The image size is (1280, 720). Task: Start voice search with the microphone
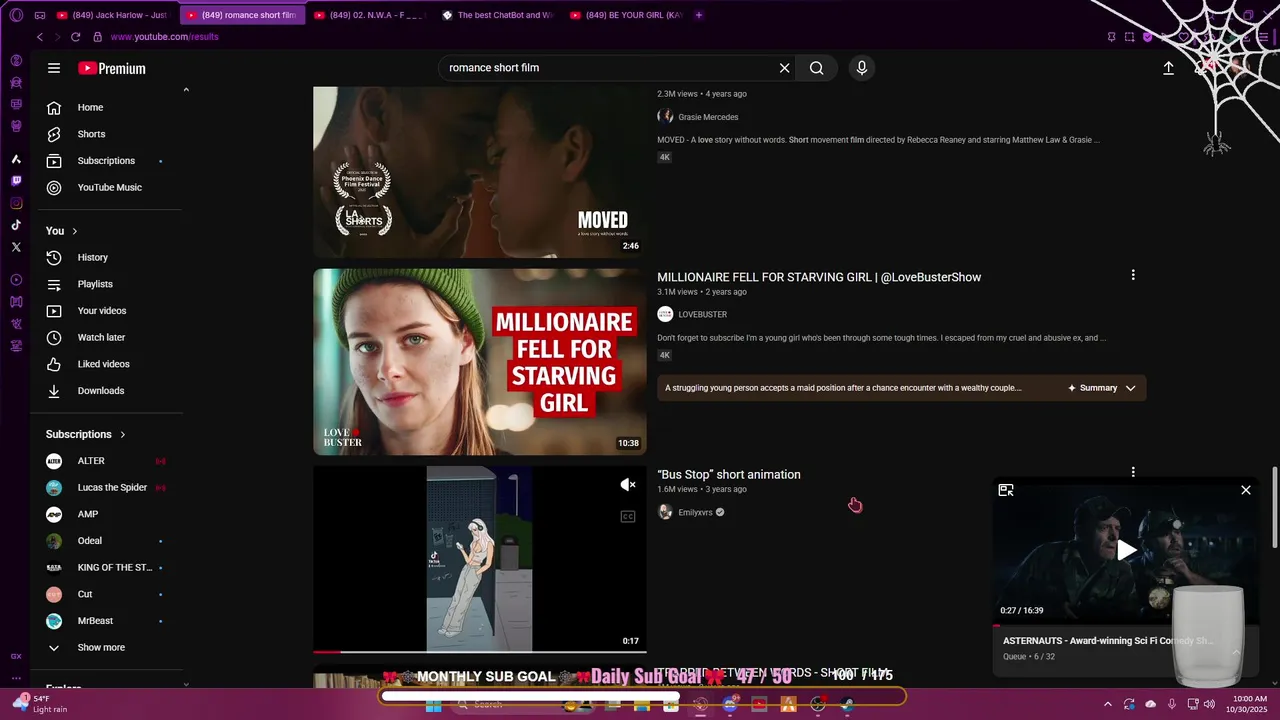point(862,68)
